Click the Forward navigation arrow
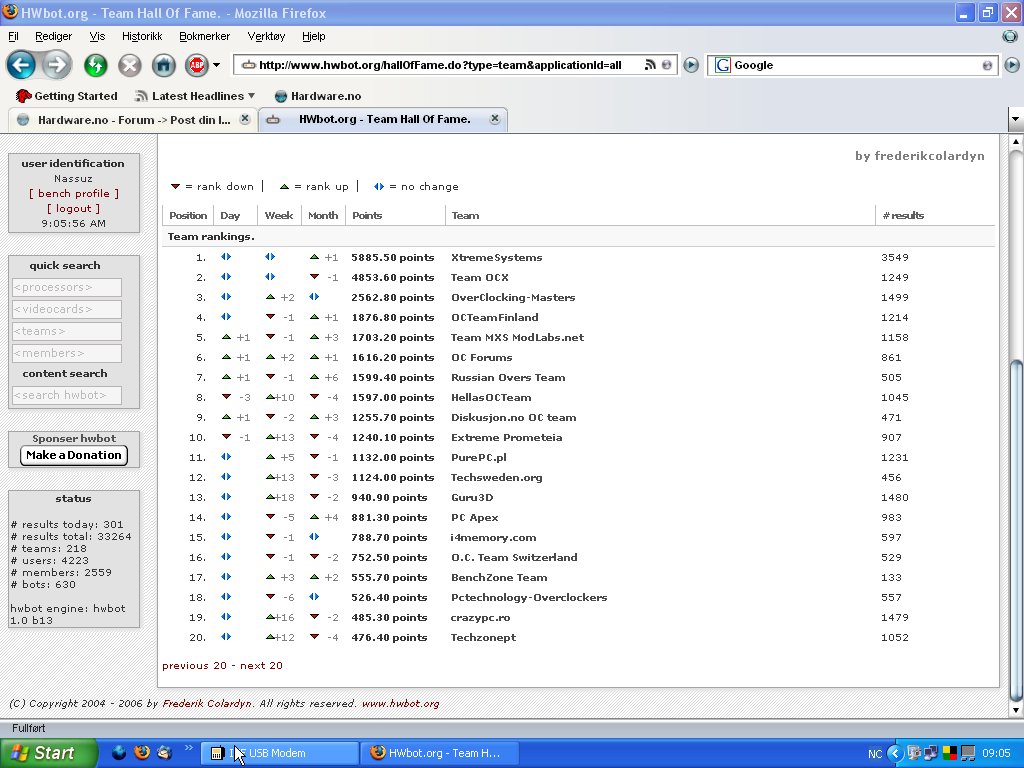This screenshot has width=1024, height=768. (x=57, y=65)
